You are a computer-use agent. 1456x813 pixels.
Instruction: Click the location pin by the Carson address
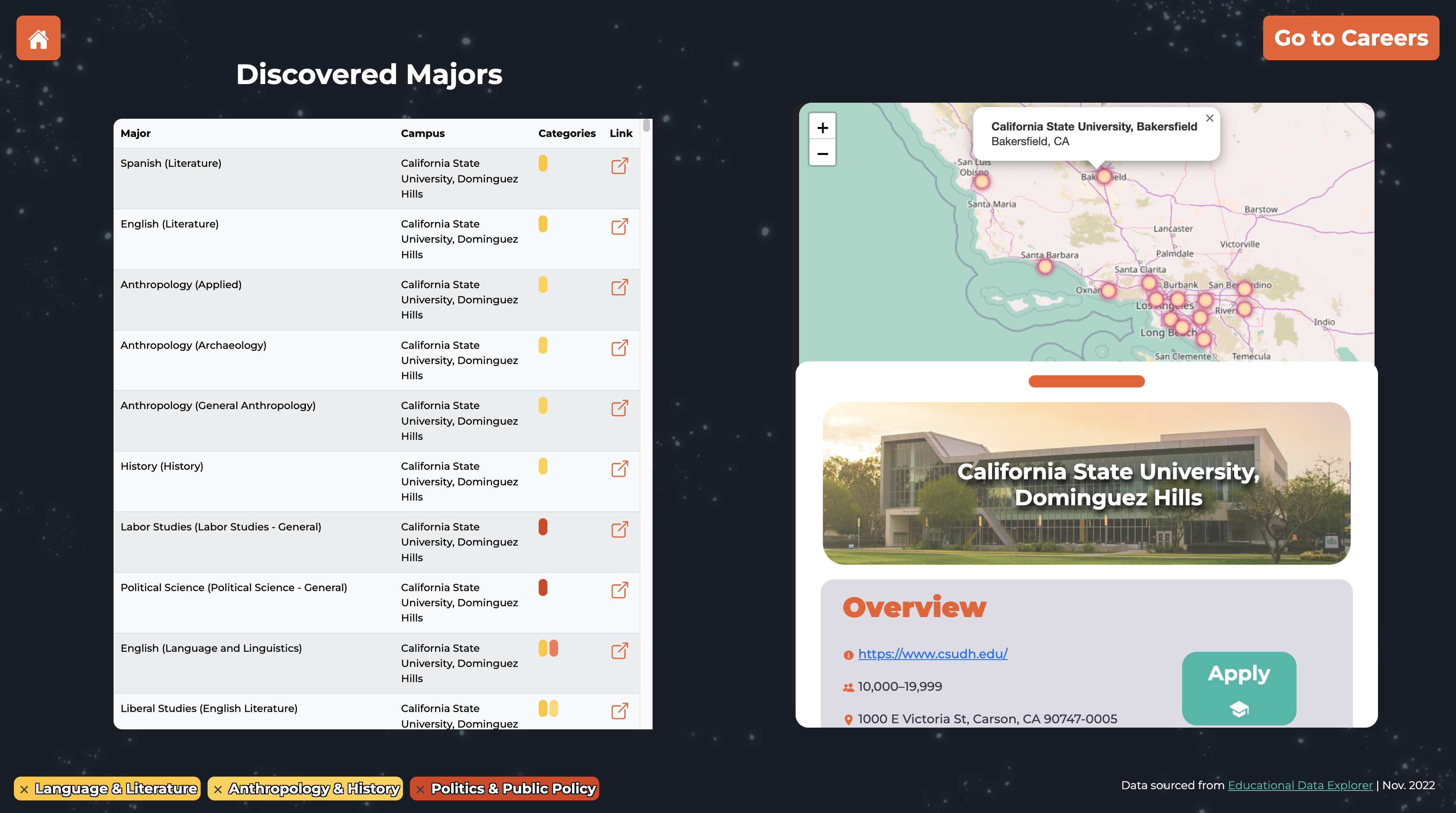[848, 720]
